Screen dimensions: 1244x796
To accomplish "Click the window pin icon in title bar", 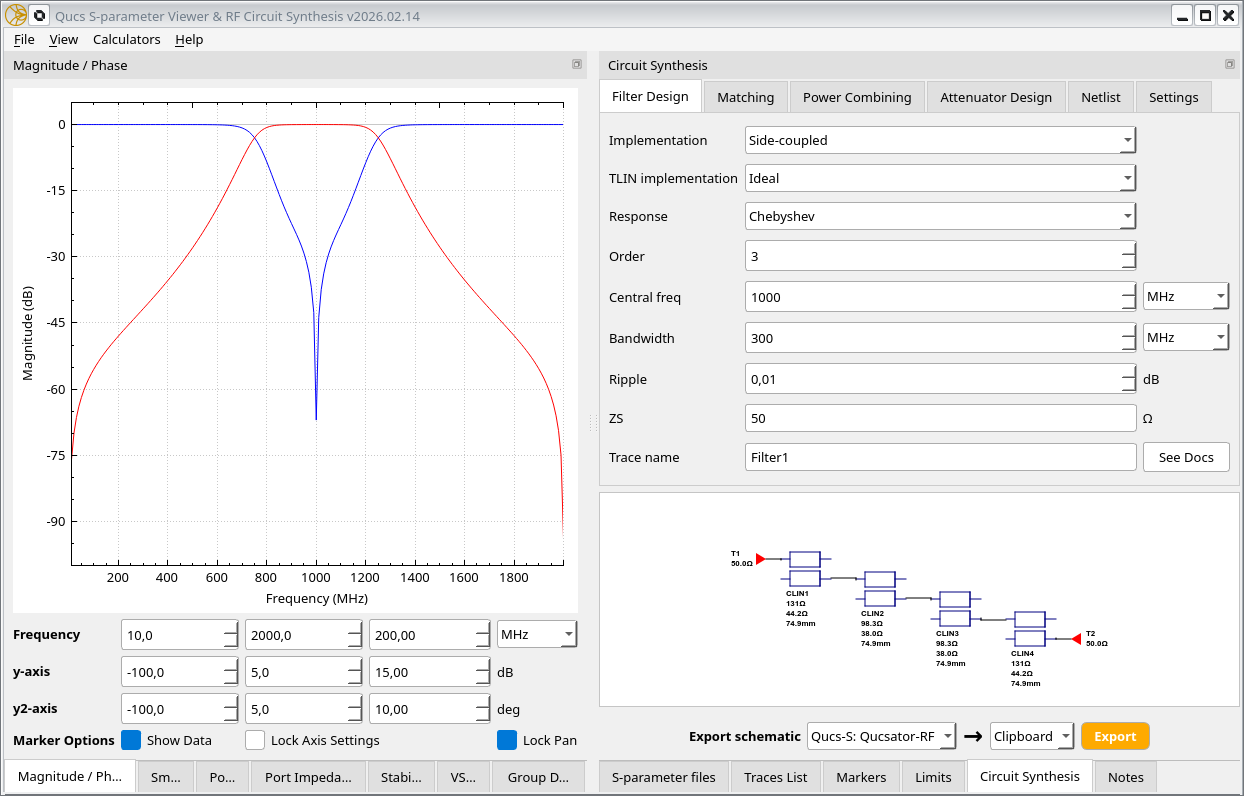I will coord(39,15).
